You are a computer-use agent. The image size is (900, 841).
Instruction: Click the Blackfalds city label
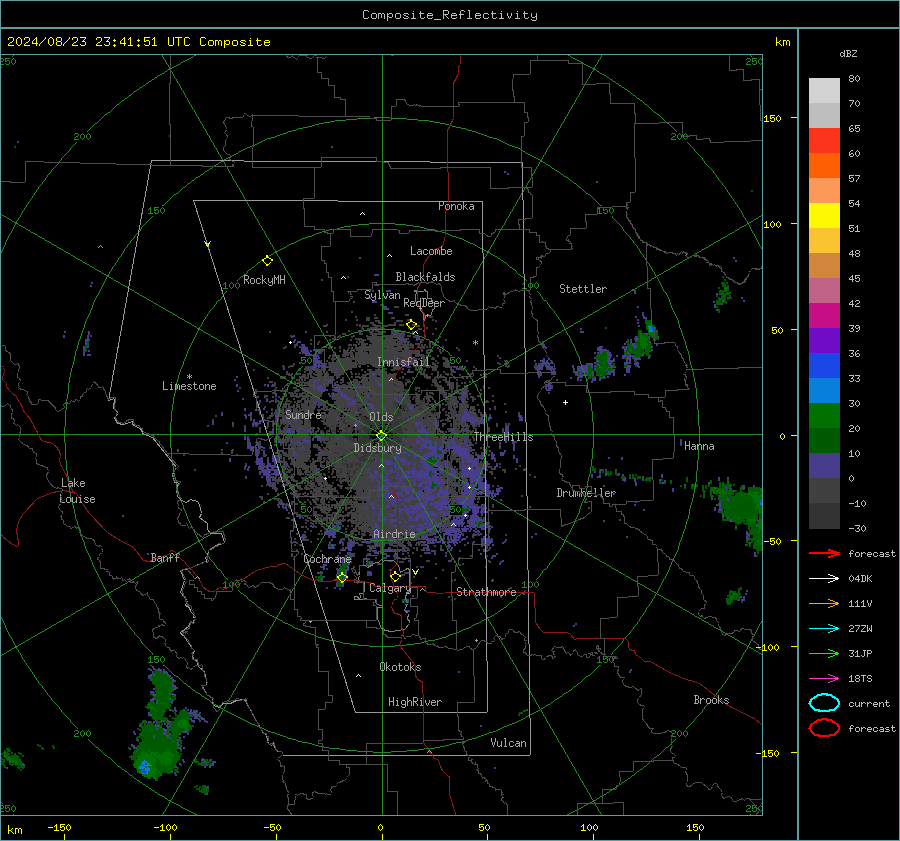(x=425, y=277)
